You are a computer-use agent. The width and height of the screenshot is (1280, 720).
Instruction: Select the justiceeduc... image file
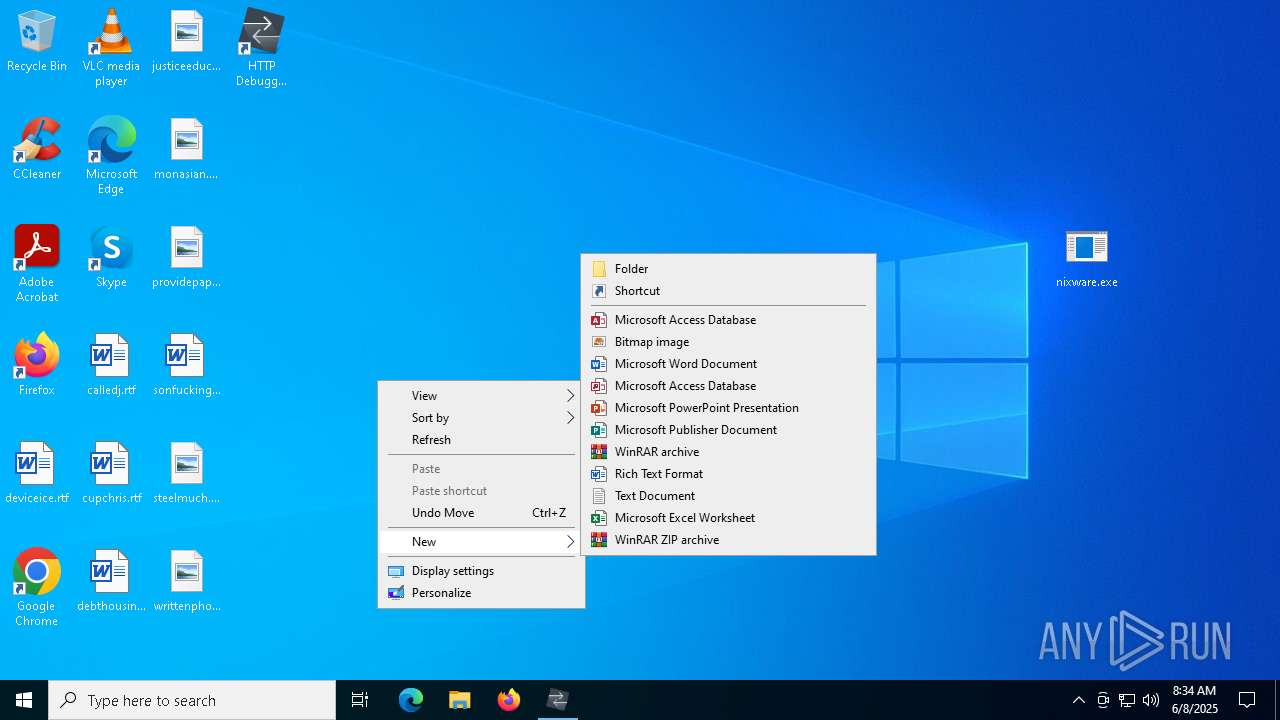point(186,42)
